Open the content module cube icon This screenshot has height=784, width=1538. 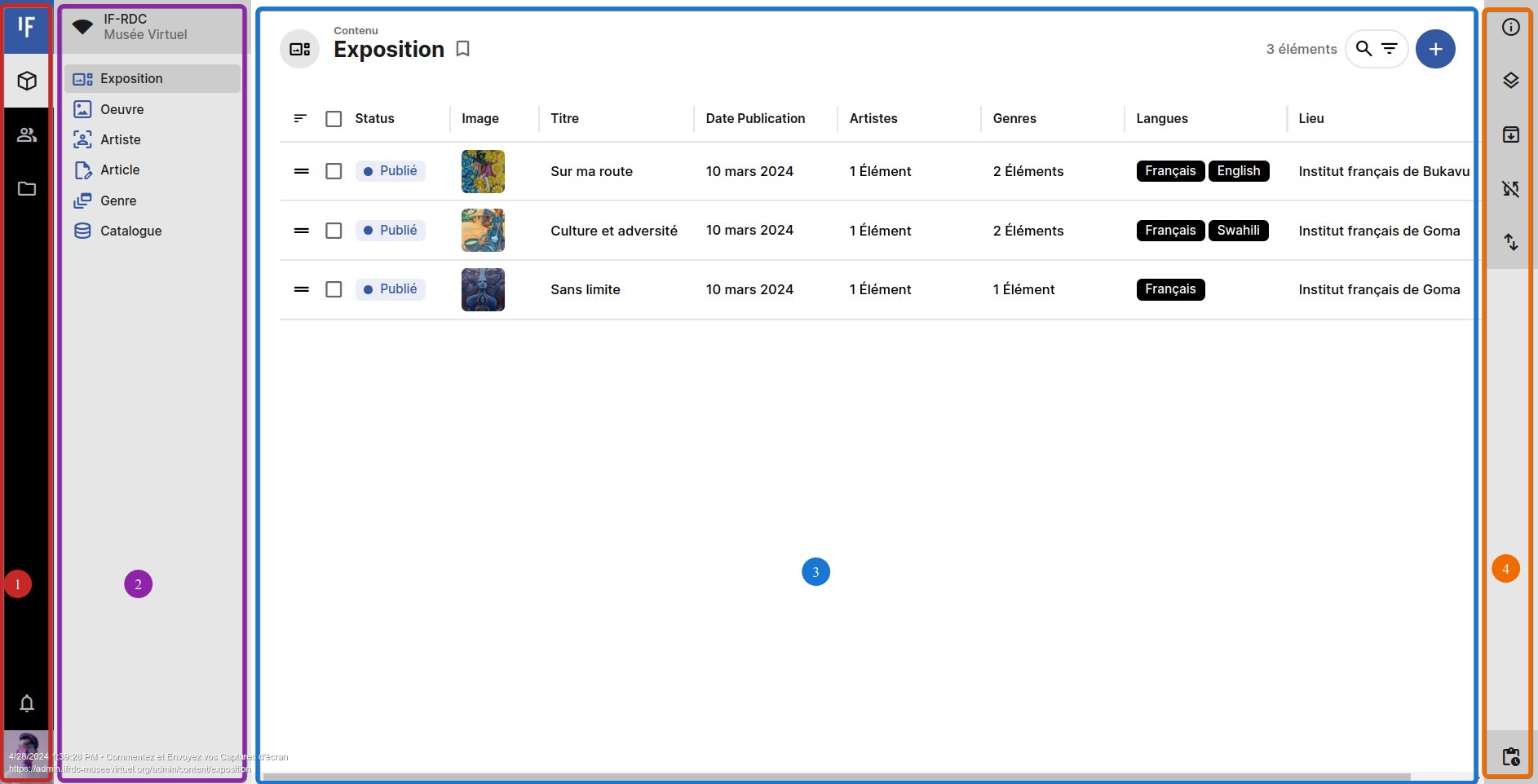[27, 81]
